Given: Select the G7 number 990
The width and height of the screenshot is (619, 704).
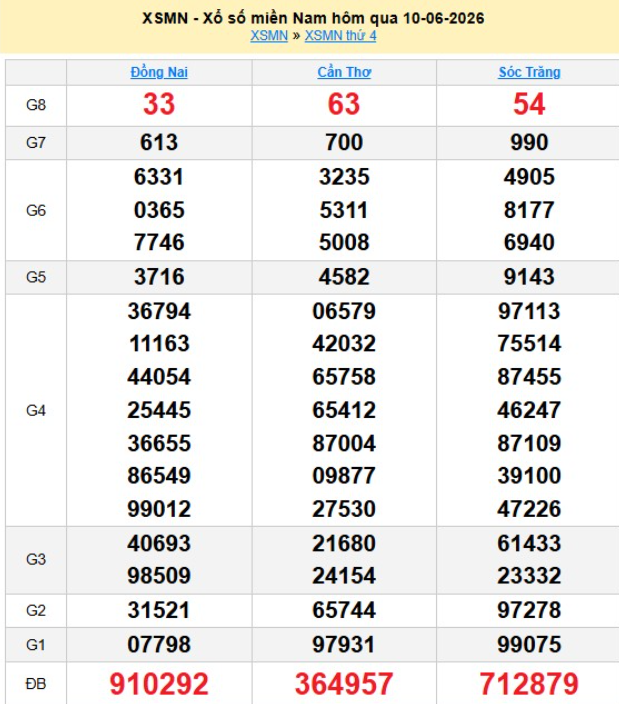Looking at the screenshot, I should [x=529, y=142].
